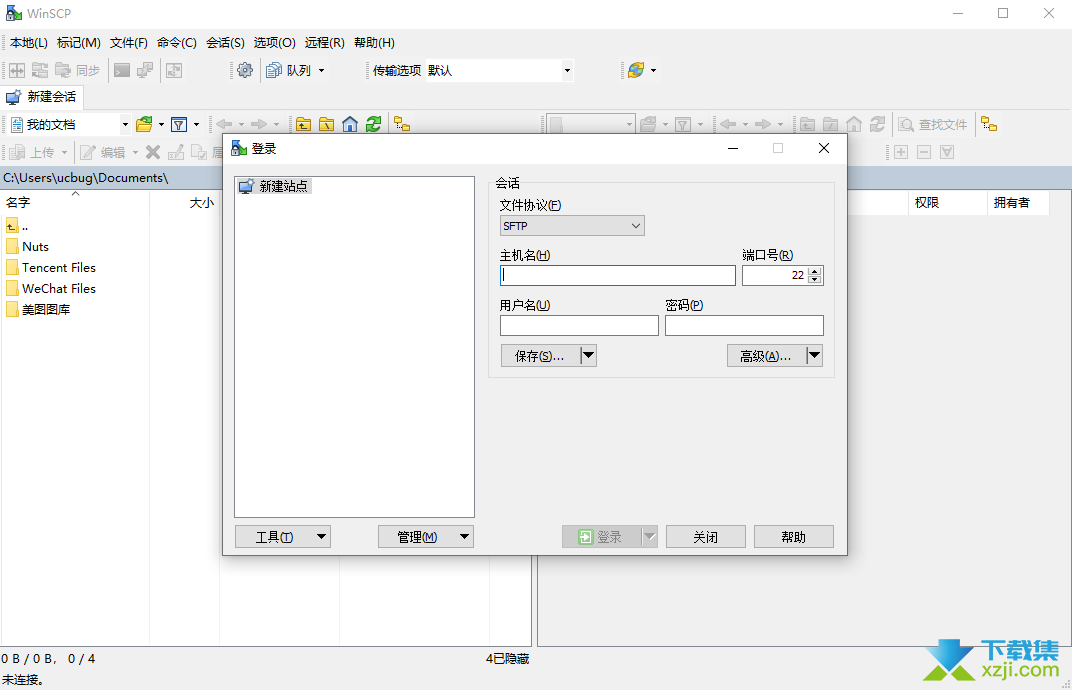Image resolution: width=1072 pixels, height=690 pixels.
Task: Go to local root directory icon
Action: (x=327, y=124)
